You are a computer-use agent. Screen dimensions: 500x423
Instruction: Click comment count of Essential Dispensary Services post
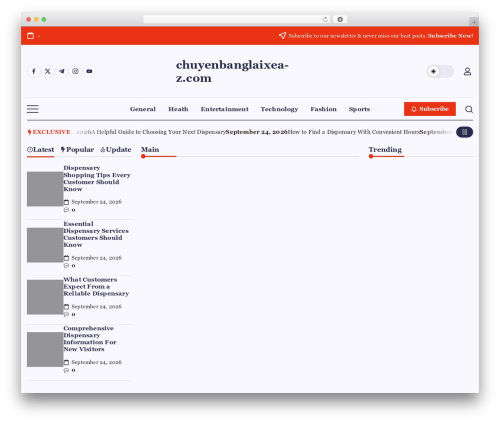pos(69,266)
